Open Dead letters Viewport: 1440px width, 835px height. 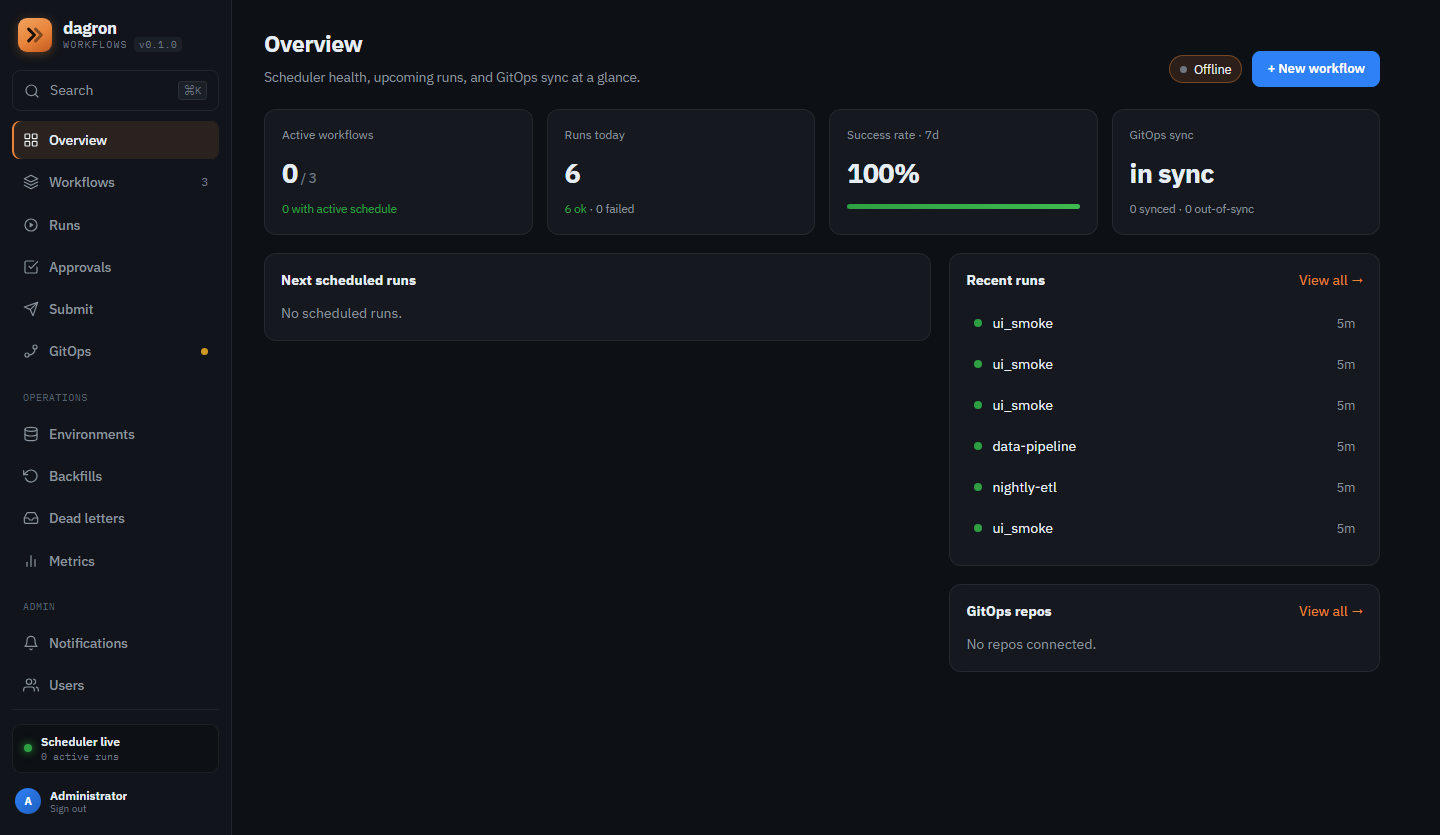[x=116, y=518]
